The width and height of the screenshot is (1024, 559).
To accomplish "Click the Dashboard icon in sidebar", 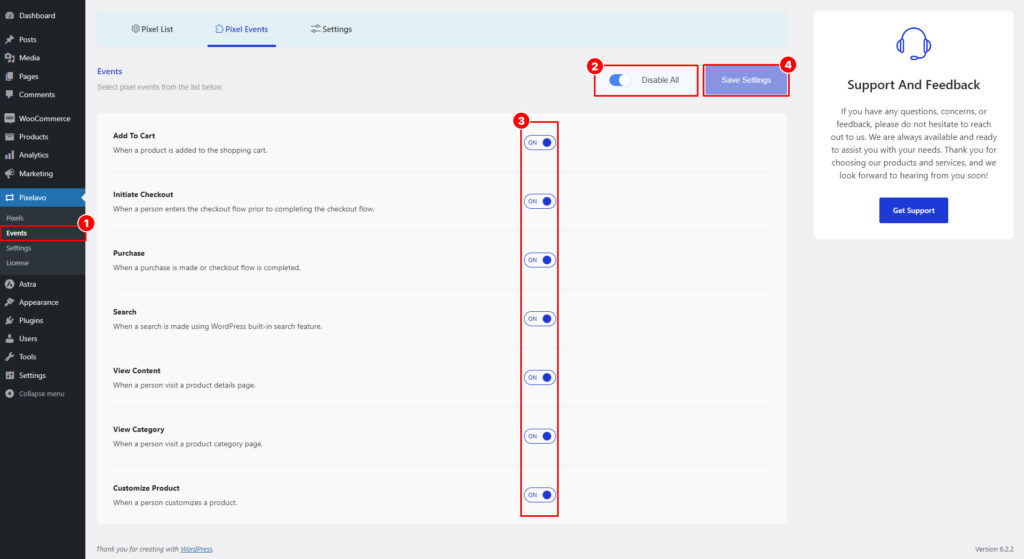I will click(9, 16).
